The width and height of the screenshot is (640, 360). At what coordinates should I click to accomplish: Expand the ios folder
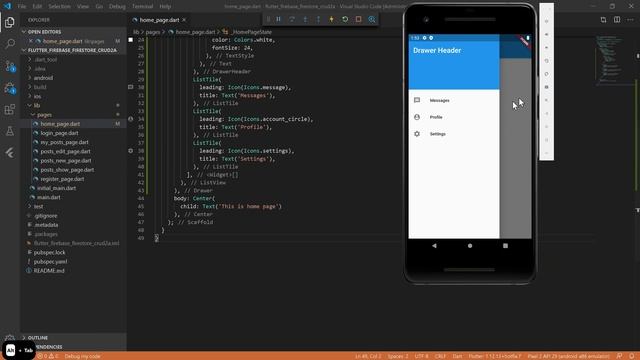pos(38,96)
